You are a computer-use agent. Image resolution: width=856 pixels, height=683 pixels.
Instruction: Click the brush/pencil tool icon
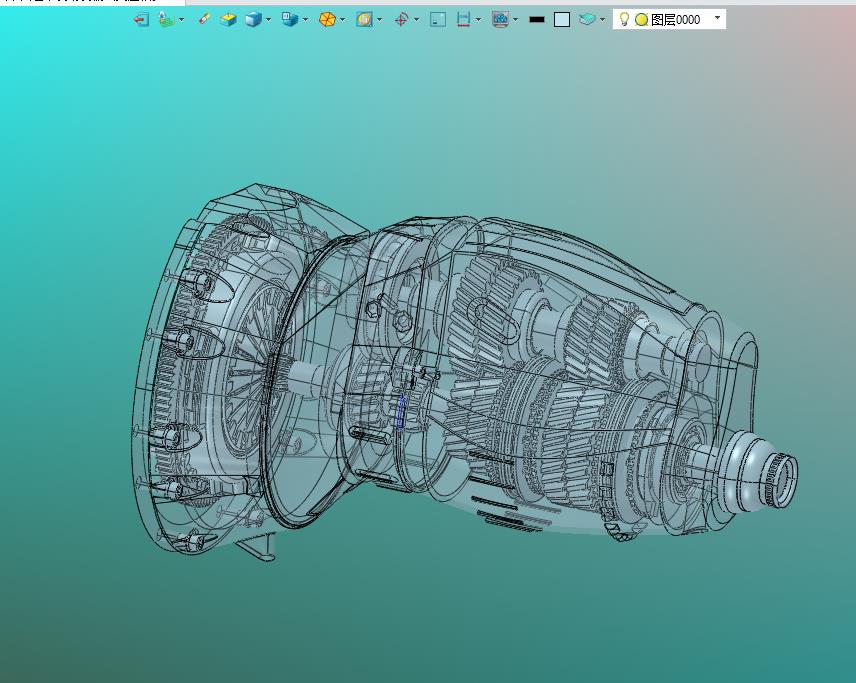click(204, 19)
